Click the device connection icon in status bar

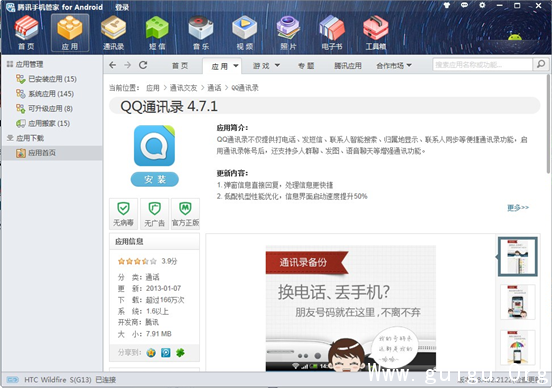point(12,379)
